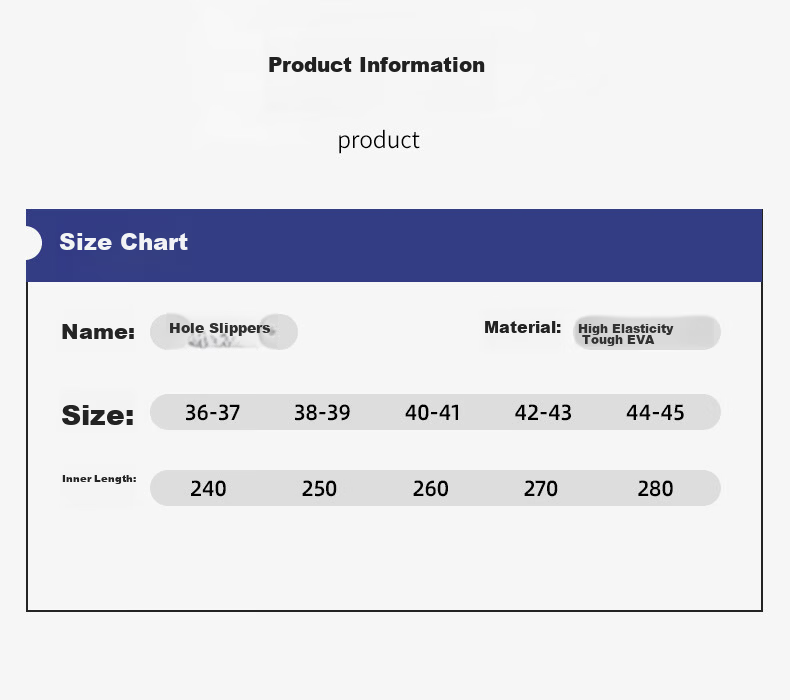Screen dimensions: 790x700
Task: Choose size 36-37
Action: tap(212, 413)
